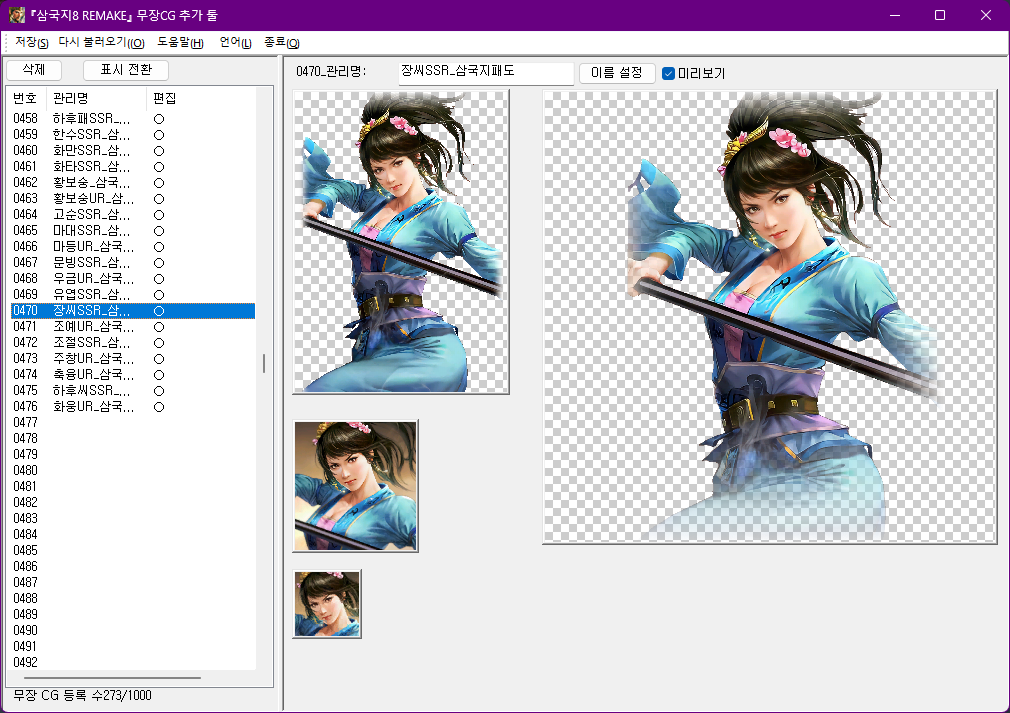
Task: Select row 0468 우금UR
Action: [133, 279]
